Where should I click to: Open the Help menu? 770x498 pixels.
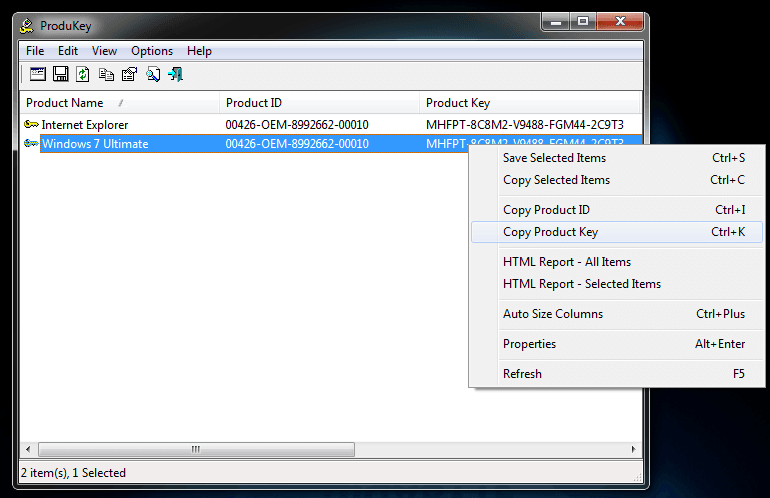[199, 51]
